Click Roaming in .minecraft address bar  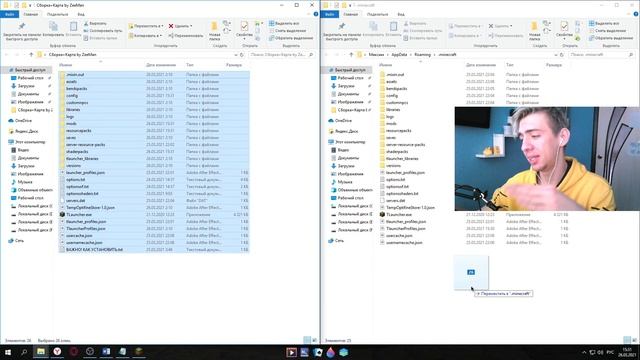tap(422, 54)
